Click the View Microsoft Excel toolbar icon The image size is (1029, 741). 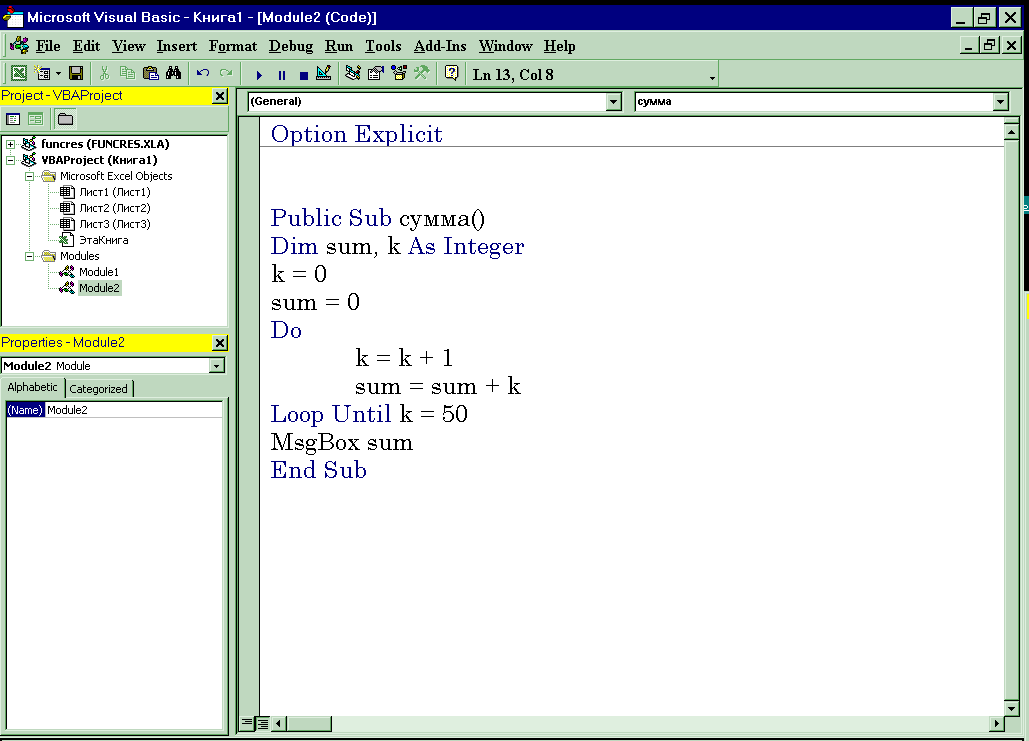coord(19,74)
